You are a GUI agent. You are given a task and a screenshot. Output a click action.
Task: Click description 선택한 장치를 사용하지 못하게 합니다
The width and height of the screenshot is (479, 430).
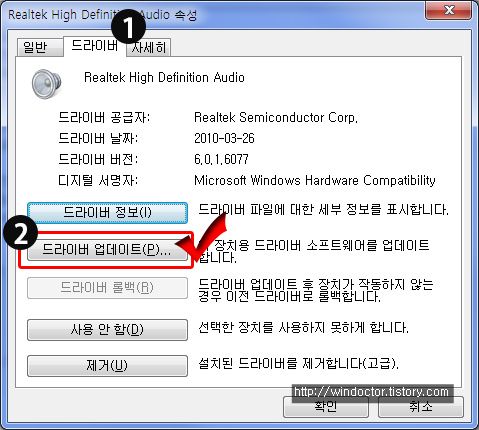coord(303,328)
